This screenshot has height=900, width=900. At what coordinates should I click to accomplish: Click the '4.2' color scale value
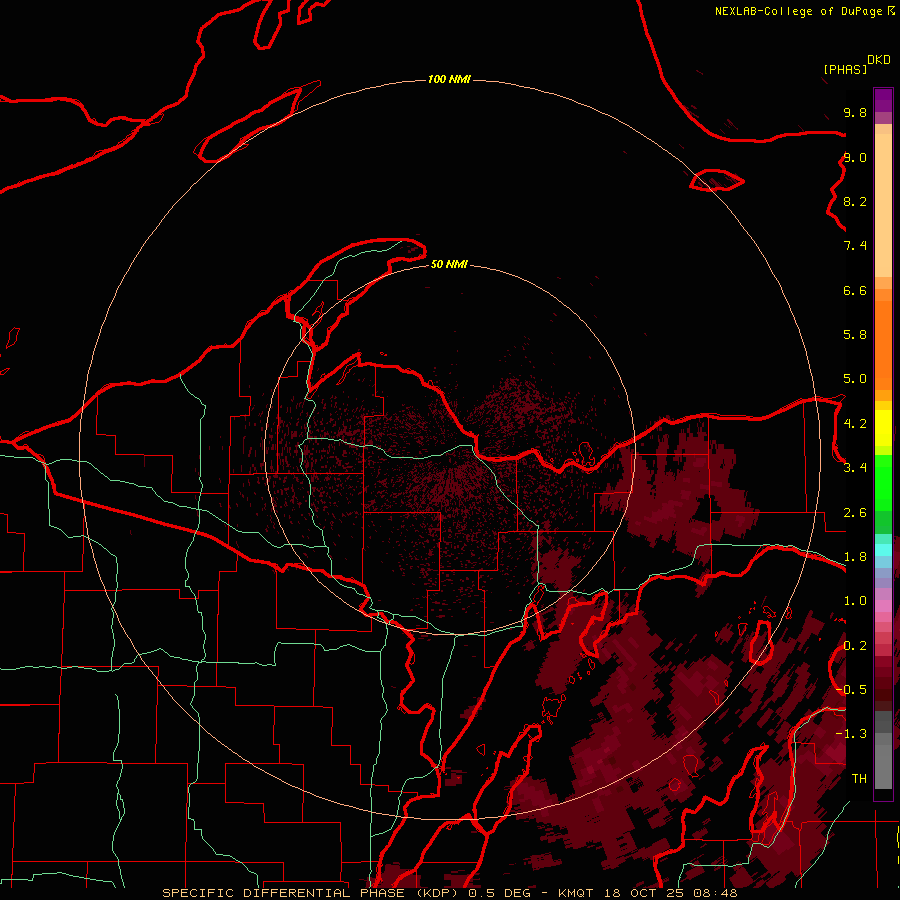[x=855, y=424]
